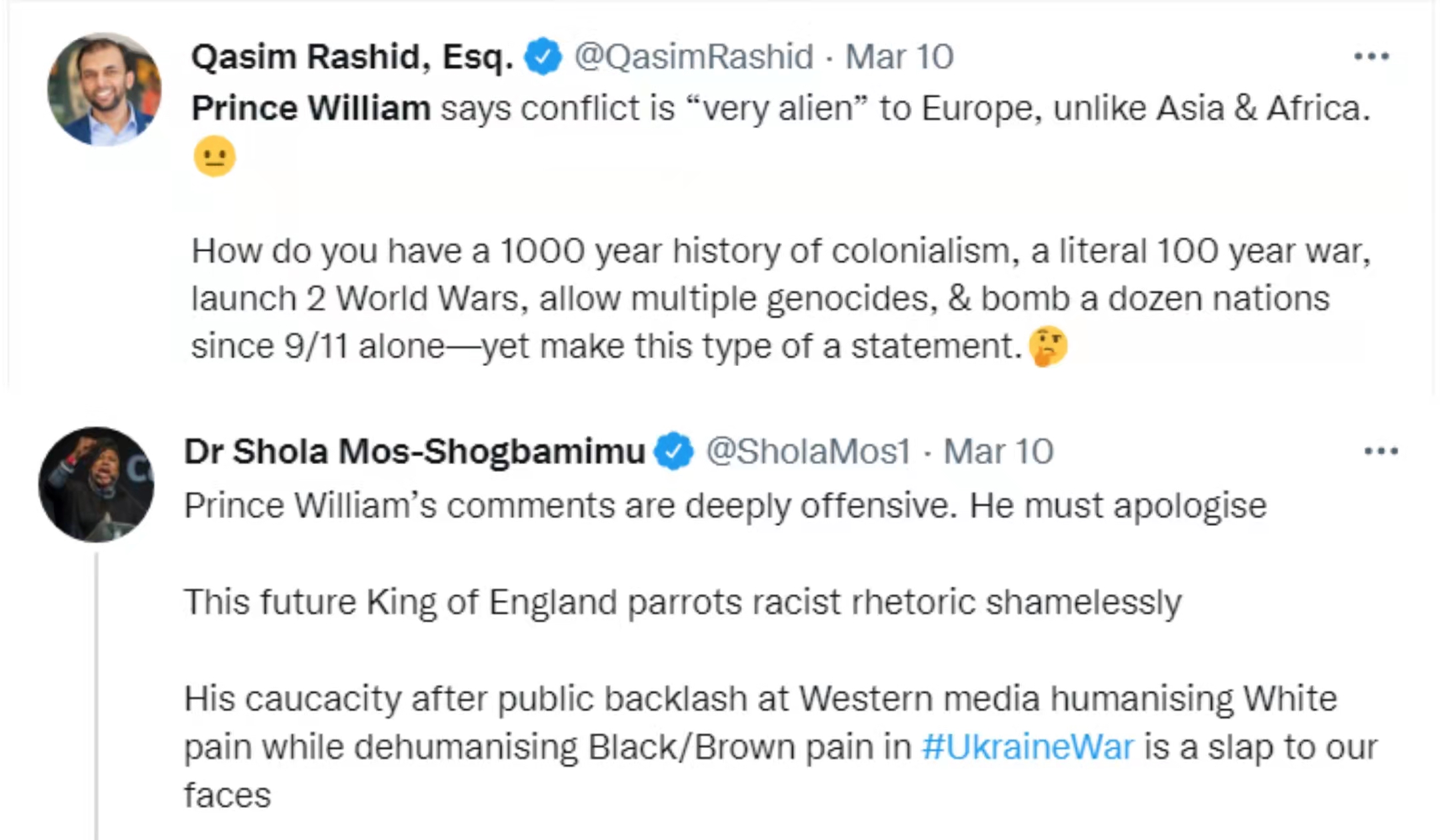Viewport: 1440px width, 840px height.
Task: Click 'This future King of England' paragraph
Action: tap(683, 602)
